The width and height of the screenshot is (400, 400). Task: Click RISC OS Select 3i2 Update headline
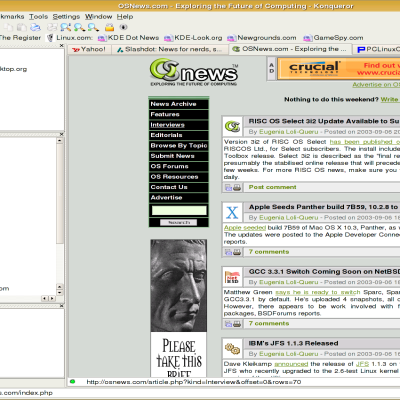(x=324, y=121)
